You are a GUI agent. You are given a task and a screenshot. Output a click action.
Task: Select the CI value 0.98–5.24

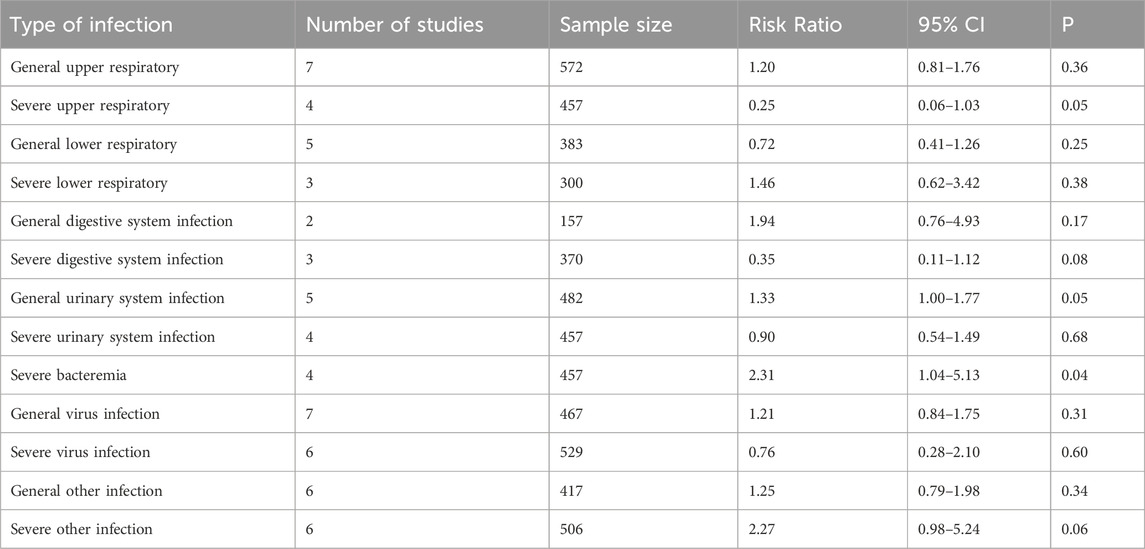click(949, 529)
